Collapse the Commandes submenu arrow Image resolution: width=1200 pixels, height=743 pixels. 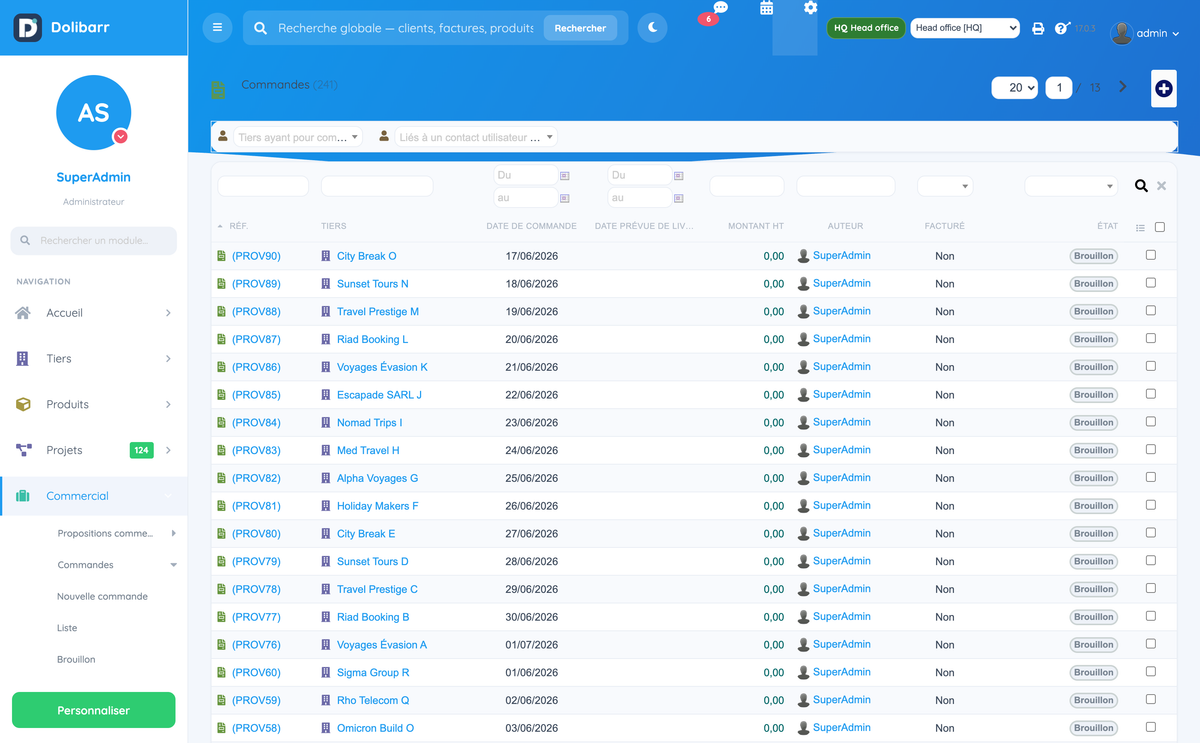173,565
